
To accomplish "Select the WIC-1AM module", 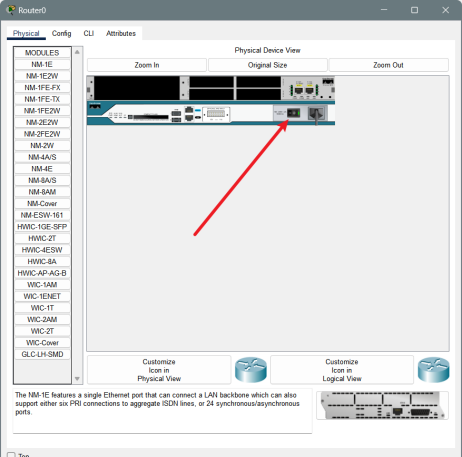I will pos(42,285).
